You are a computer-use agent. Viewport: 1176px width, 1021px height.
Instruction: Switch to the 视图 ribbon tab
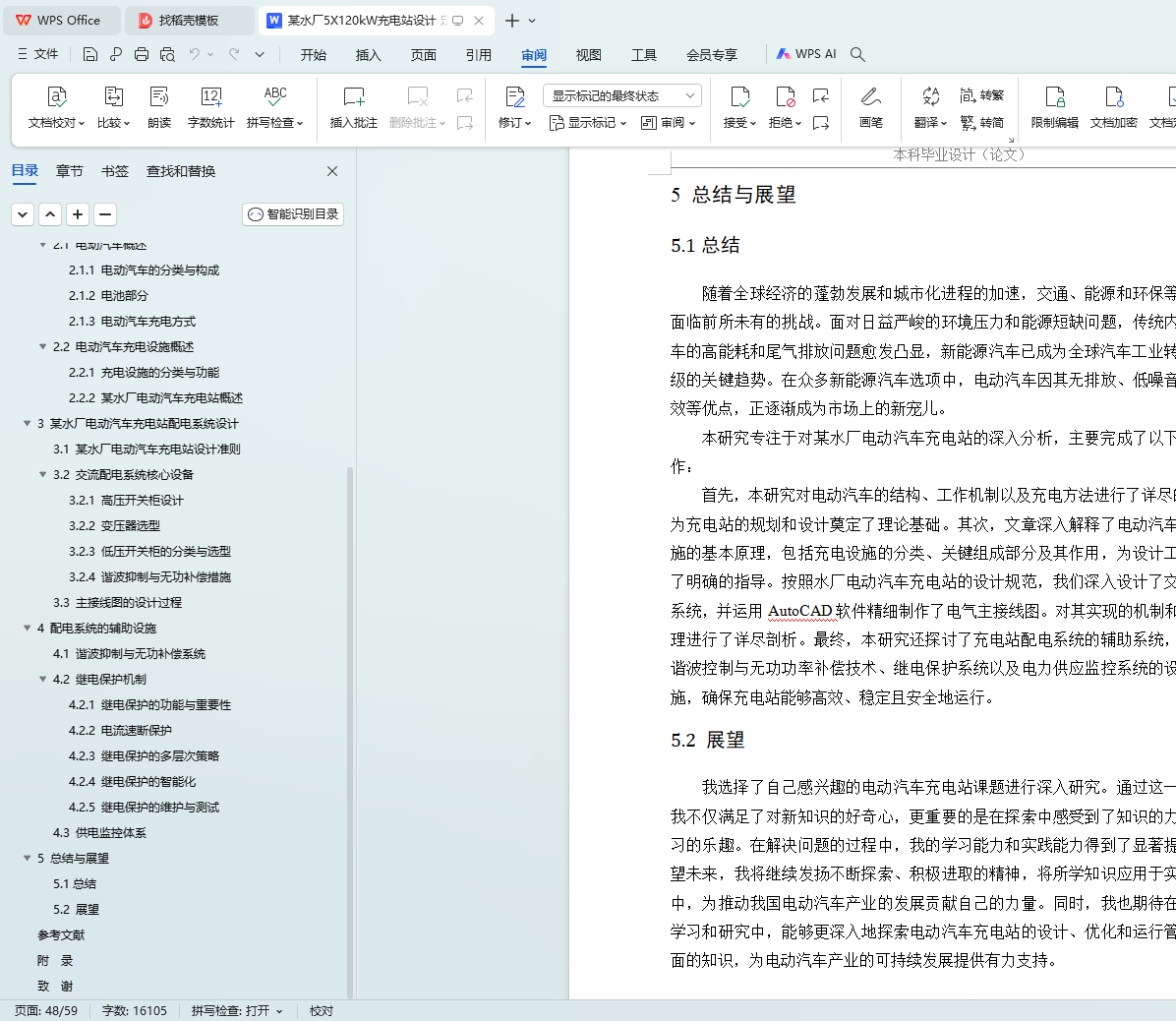click(588, 55)
